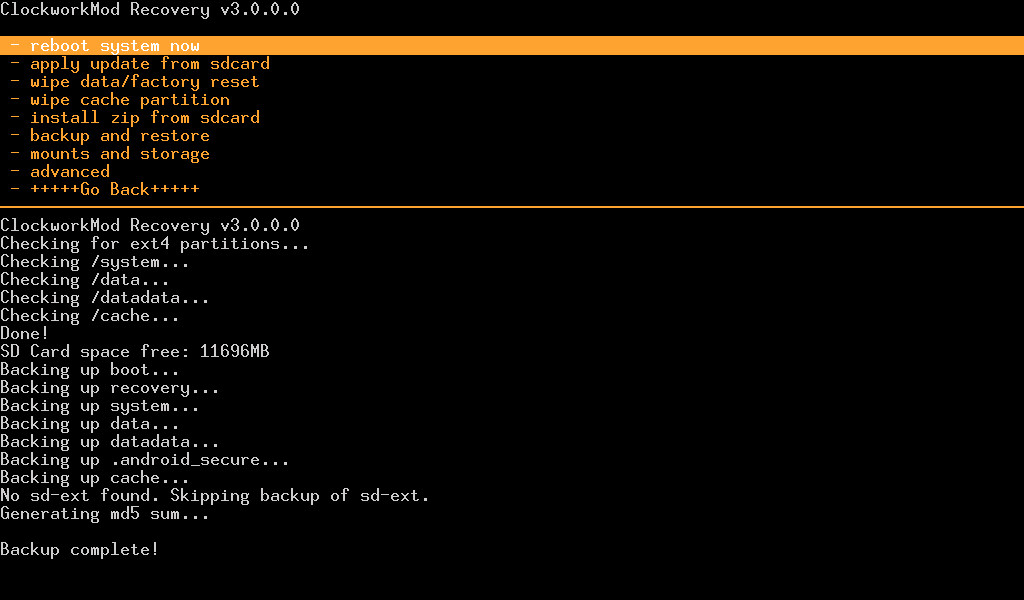Screen dimensions: 1024x600
Task: Open "install zip from sdcard" menu
Action: coord(135,118)
